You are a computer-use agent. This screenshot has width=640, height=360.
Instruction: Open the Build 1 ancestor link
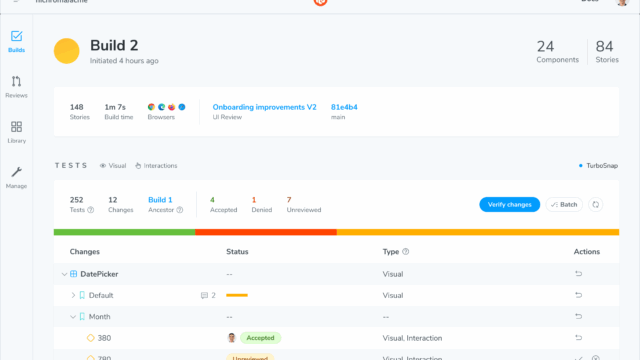(x=160, y=200)
